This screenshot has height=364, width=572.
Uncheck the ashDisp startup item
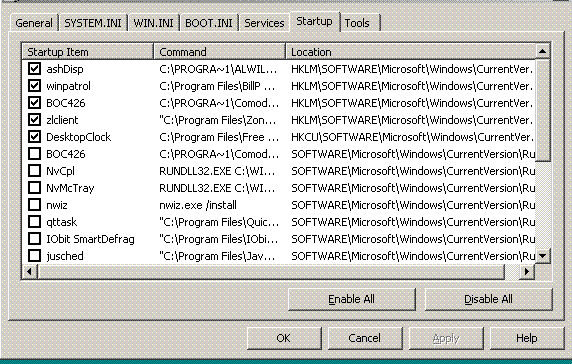[x=35, y=69]
